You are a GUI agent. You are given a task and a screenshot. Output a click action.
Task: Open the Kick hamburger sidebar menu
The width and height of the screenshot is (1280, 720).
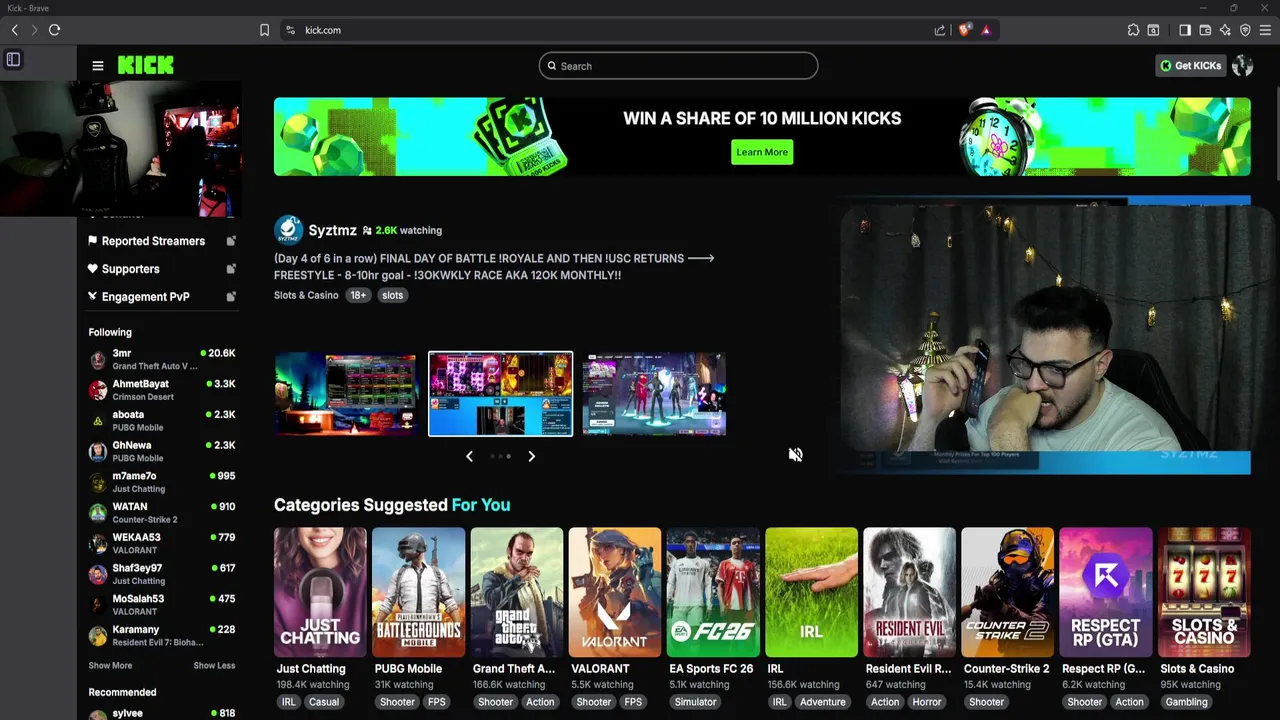click(x=97, y=66)
